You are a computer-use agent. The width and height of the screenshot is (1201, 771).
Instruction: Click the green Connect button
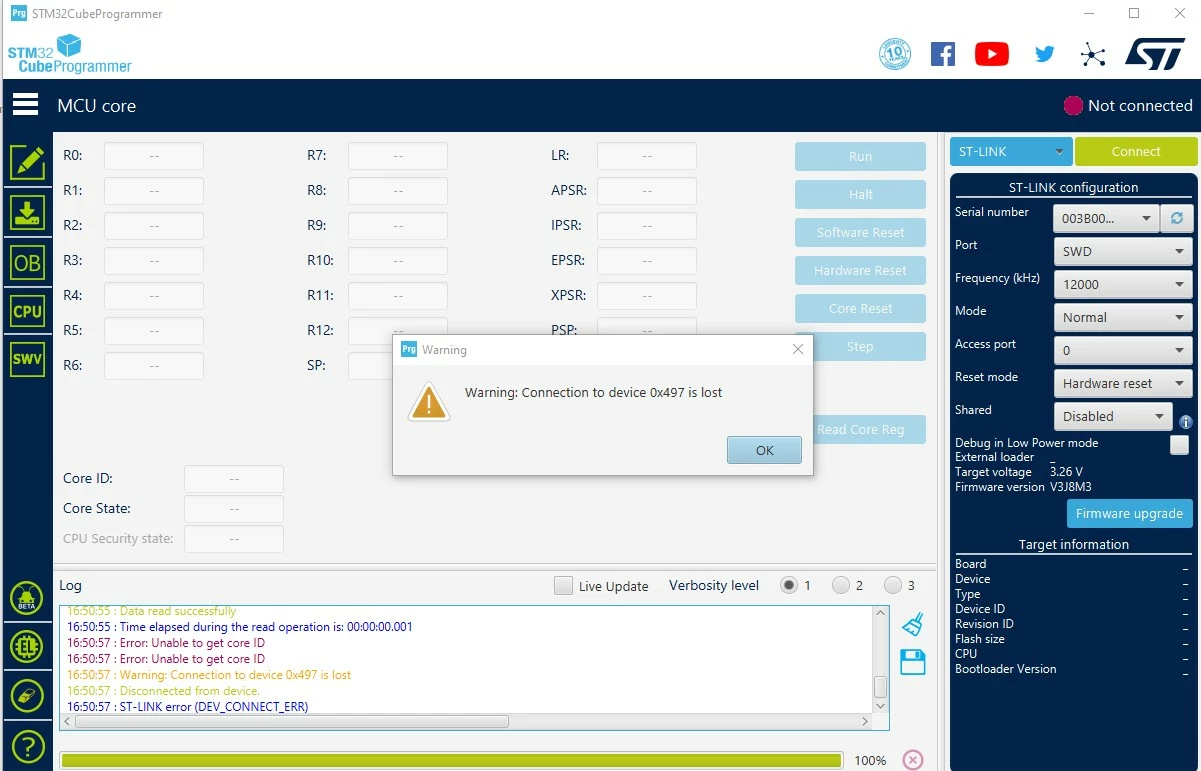pos(1136,152)
